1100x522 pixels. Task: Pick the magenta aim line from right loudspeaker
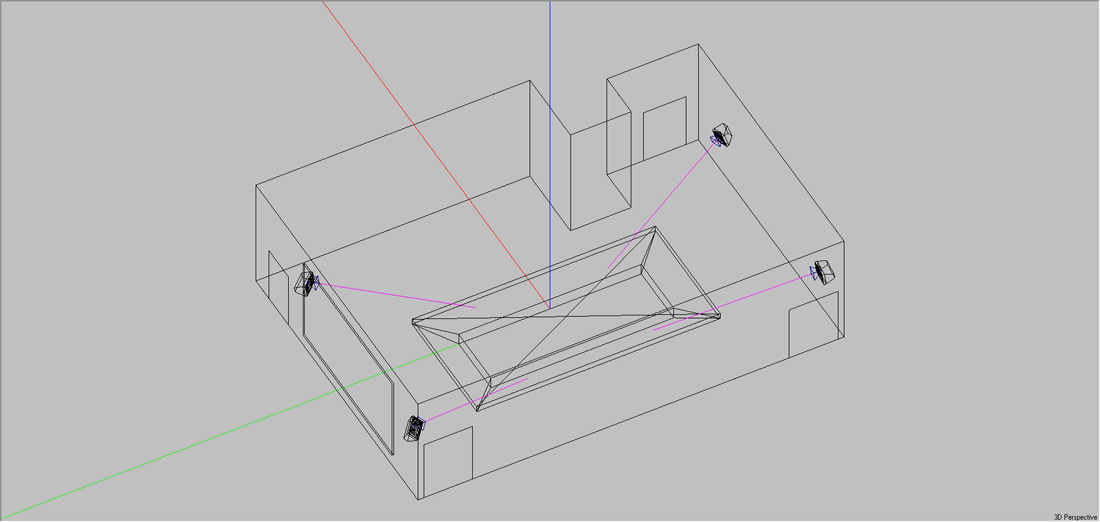pos(760,297)
